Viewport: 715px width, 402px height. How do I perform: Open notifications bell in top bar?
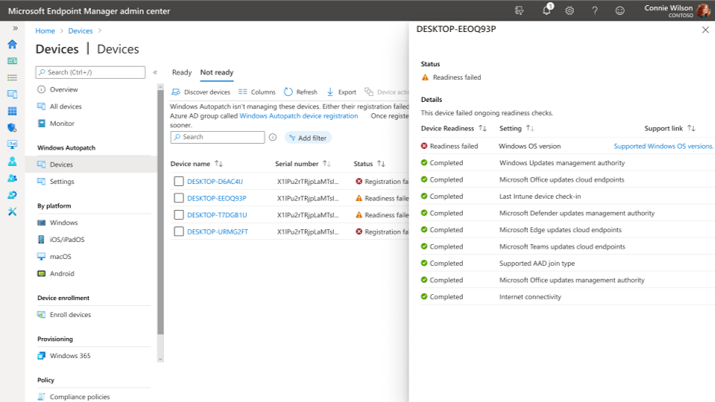coord(546,10)
